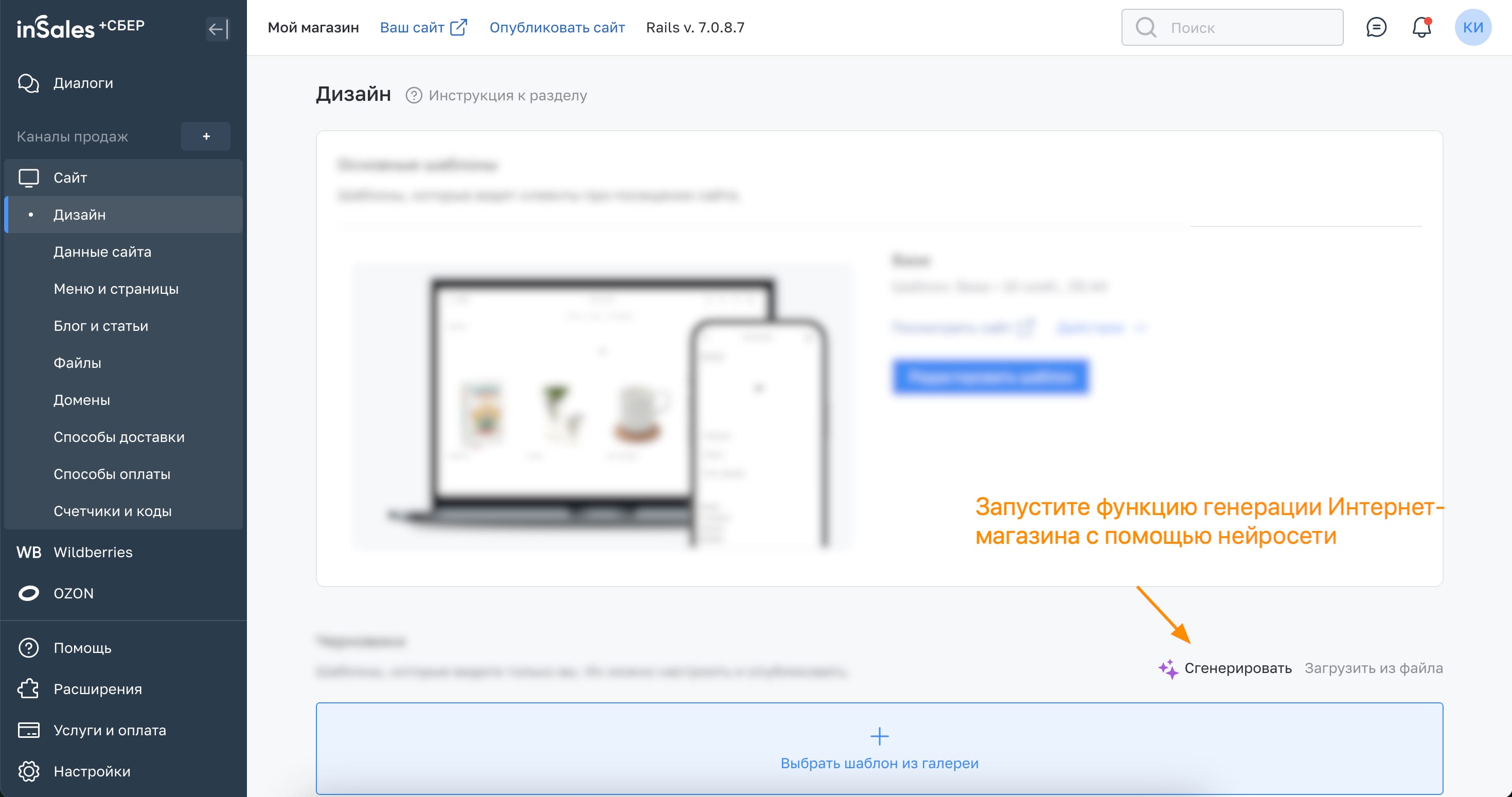
Task: Click the Upload from file link
Action: pos(1373,668)
